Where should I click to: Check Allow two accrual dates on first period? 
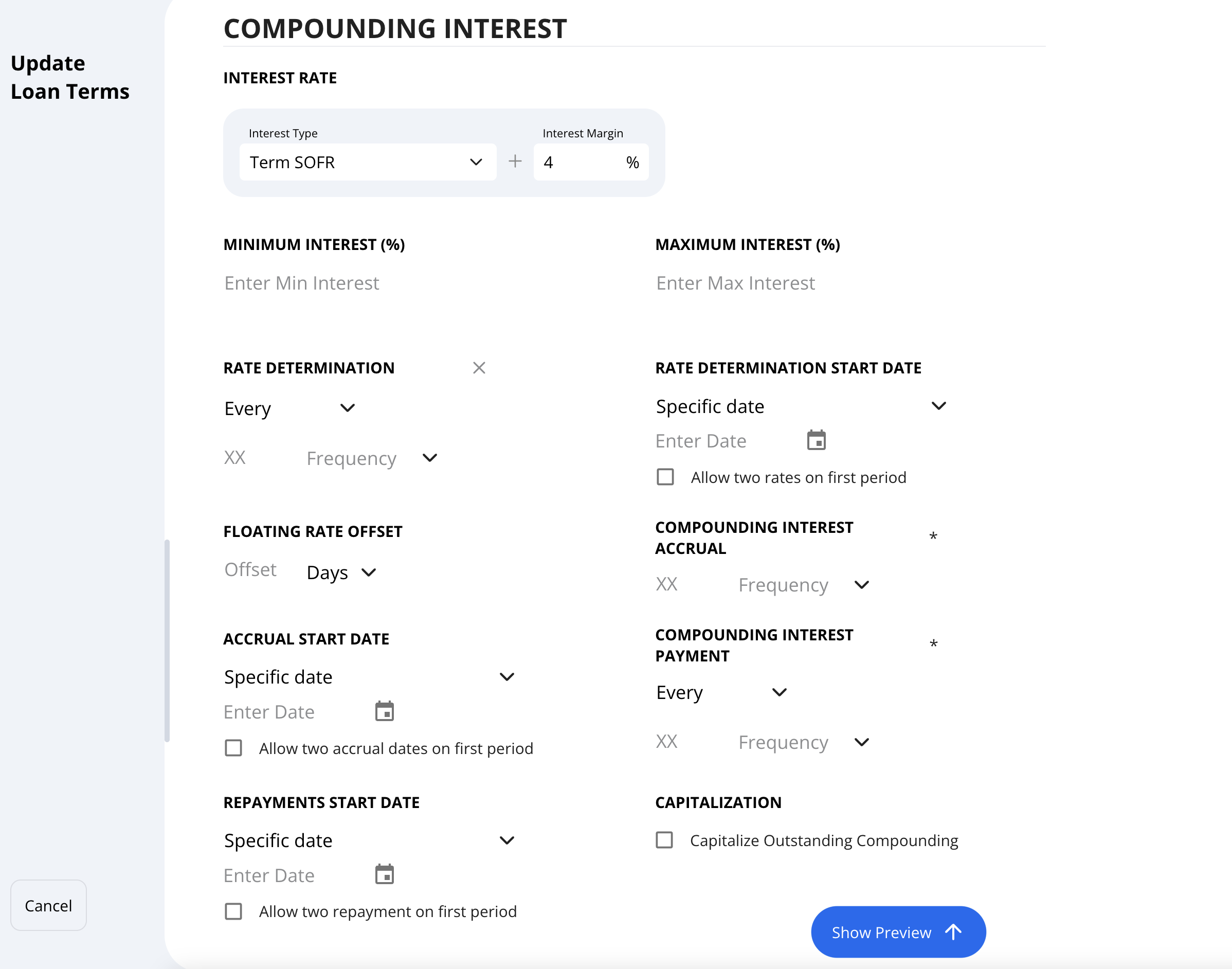point(233,748)
